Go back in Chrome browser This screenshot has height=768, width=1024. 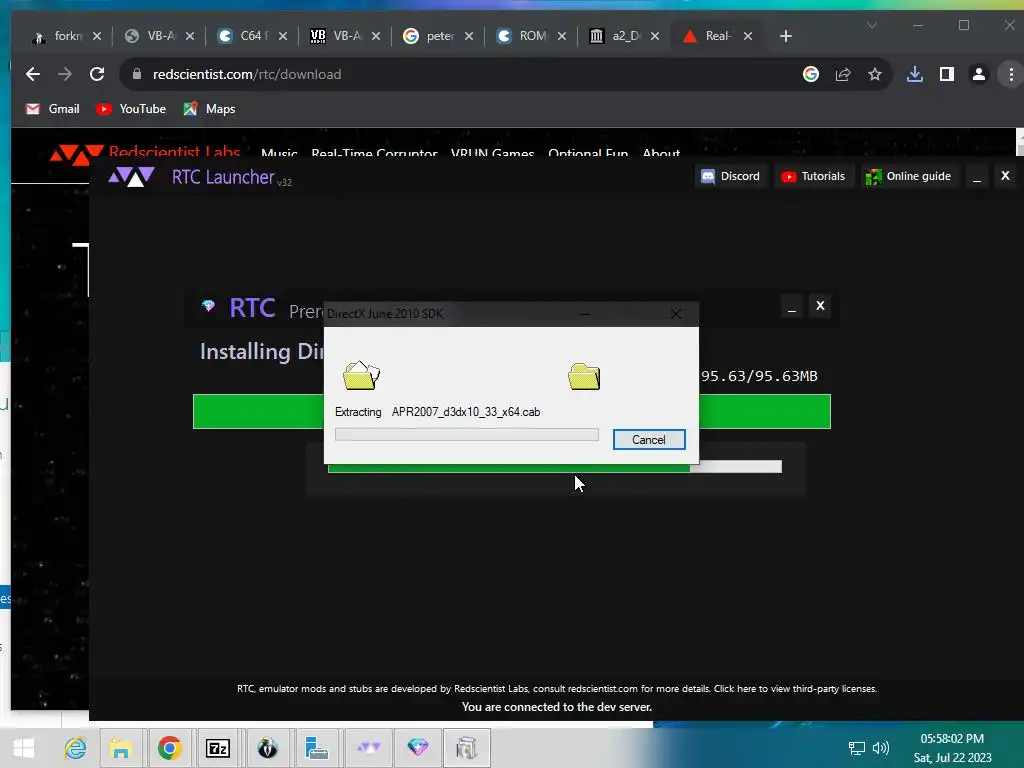tap(33, 74)
